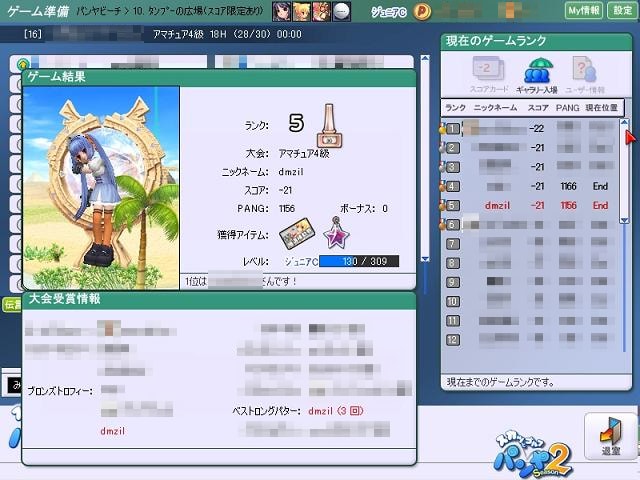Click the ギャラリー入場 gallery entry icon

pos(537,75)
